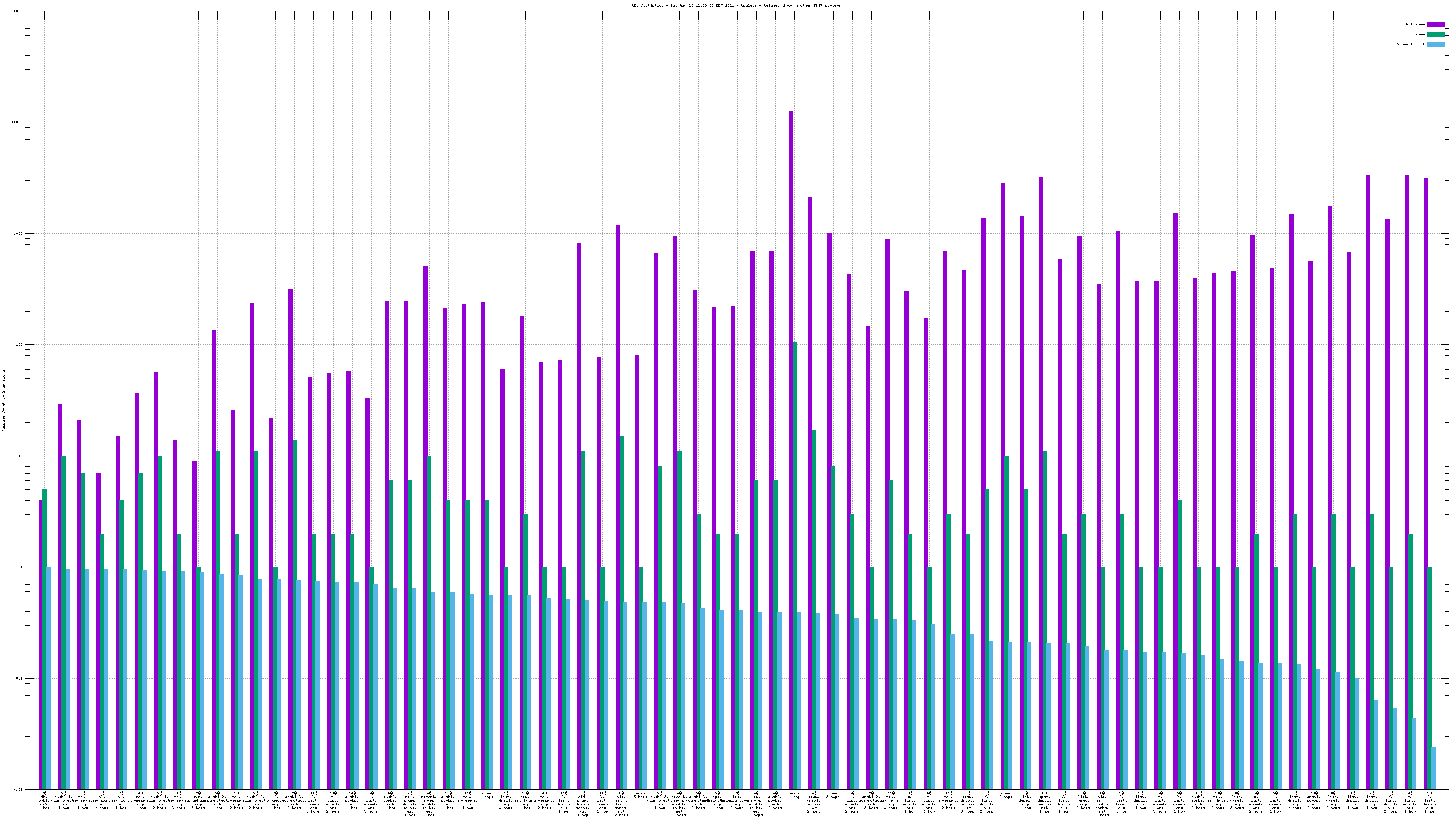The height and width of the screenshot is (819, 1456).
Task: Click the 'none 2 hops' x-axis label
Action: tap(1006, 795)
